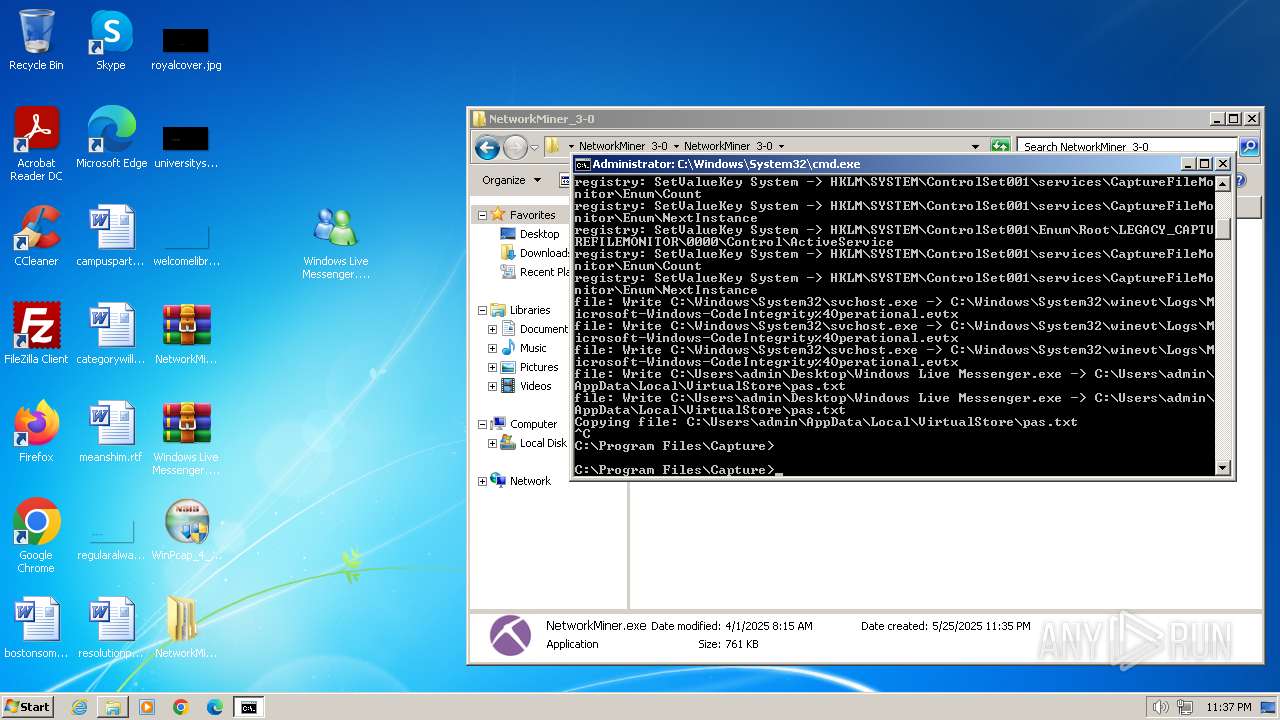Image resolution: width=1280 pixels, height=720 pixels.
Task: Open Internet Explorer from taskbar
Action: (79, 707)
